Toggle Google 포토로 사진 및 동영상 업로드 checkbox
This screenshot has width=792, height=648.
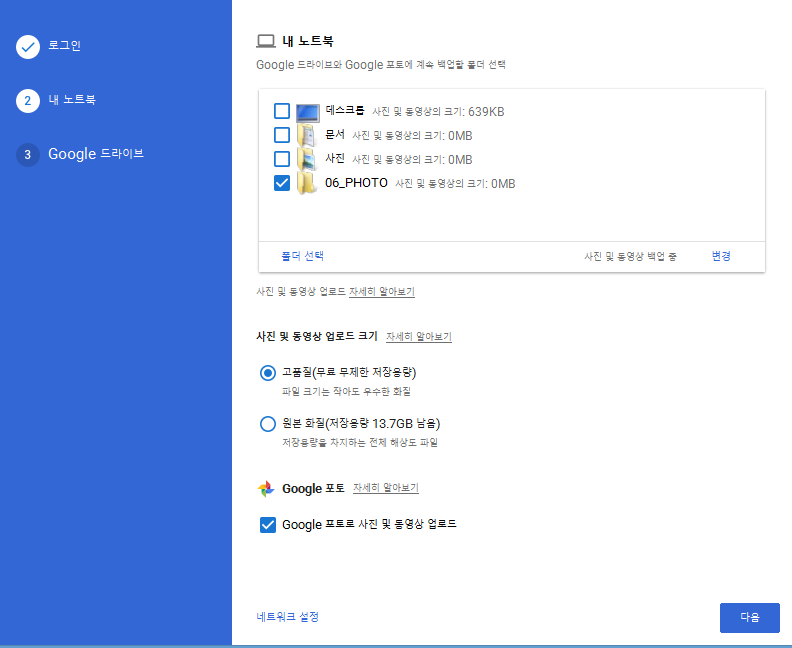point(268,525)
